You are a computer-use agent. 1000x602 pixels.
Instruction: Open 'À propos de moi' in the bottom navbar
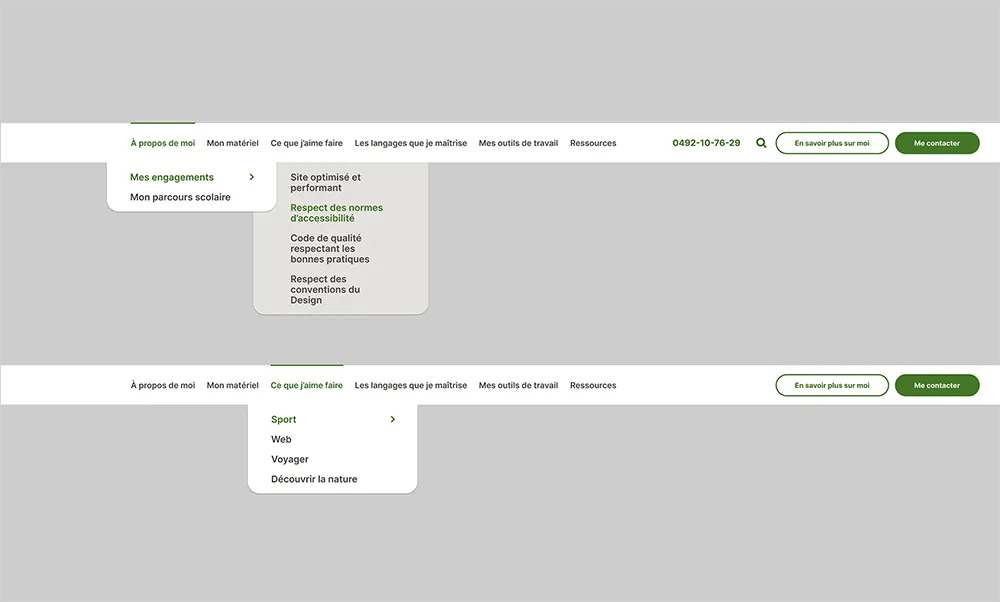tap(163, 385)
